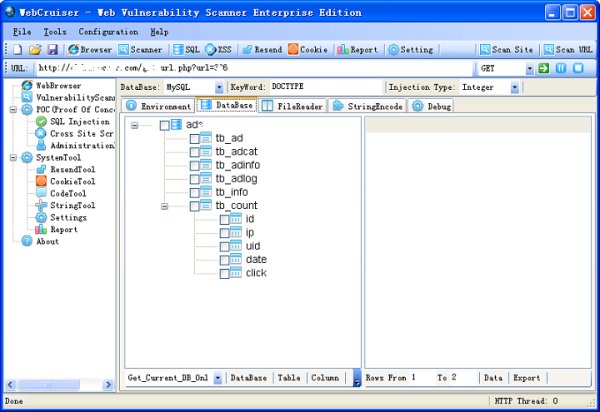
Task: Click the bottom Table button
Action: (289, 378)
